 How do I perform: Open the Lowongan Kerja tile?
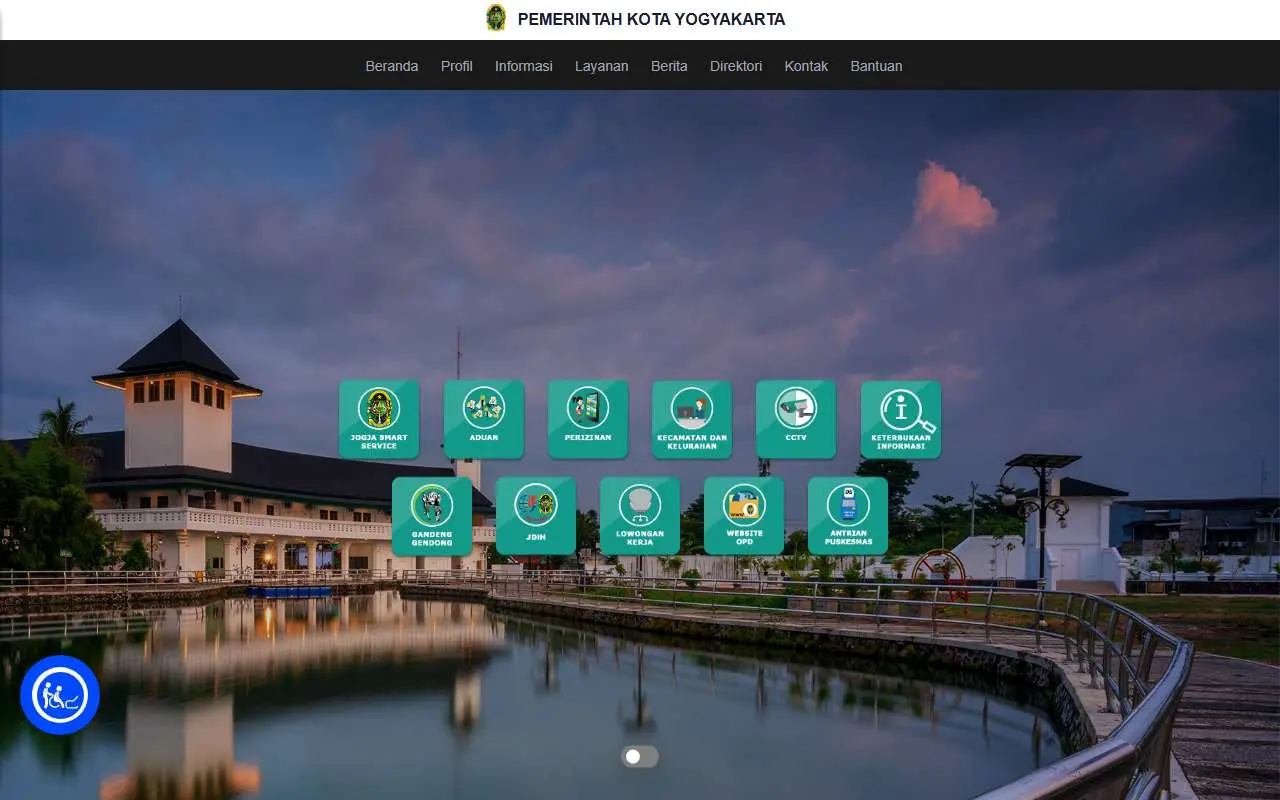coord(640,516)
